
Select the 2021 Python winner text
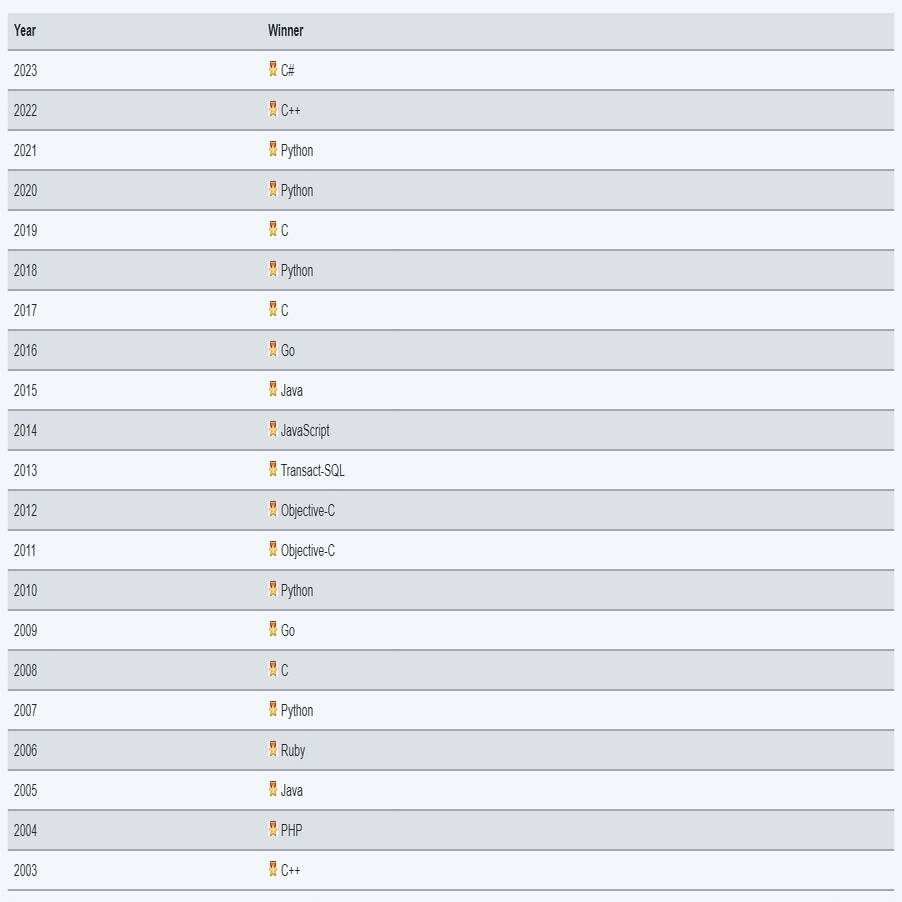[297, 150]
